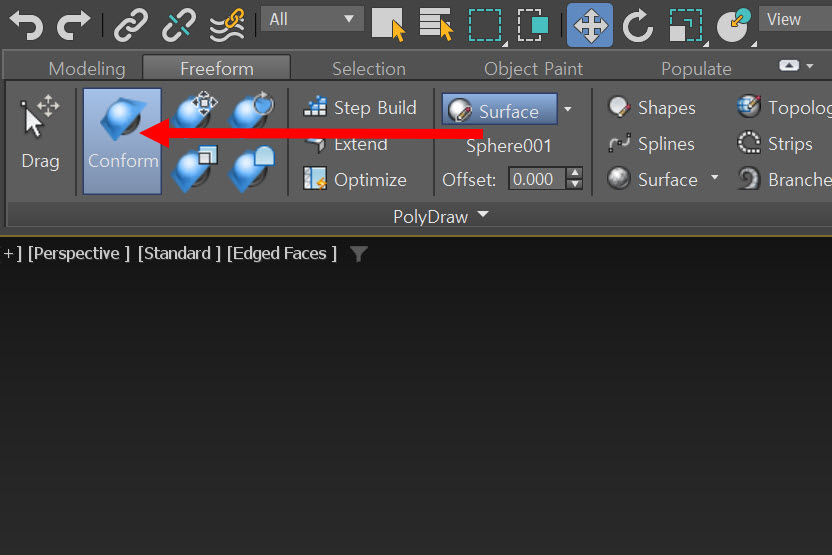
Task: Select the Move Conform brush icon
Action: click(x=195, y=111)
